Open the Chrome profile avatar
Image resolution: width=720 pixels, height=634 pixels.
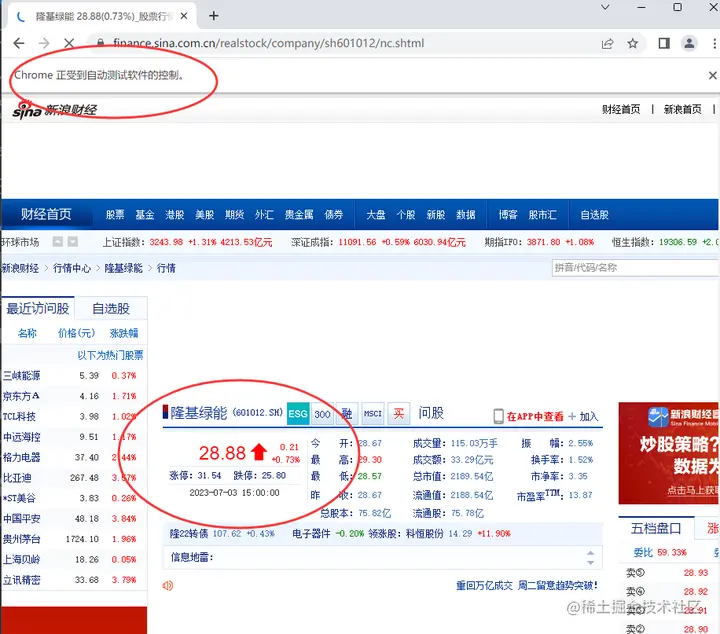(689, 43)
